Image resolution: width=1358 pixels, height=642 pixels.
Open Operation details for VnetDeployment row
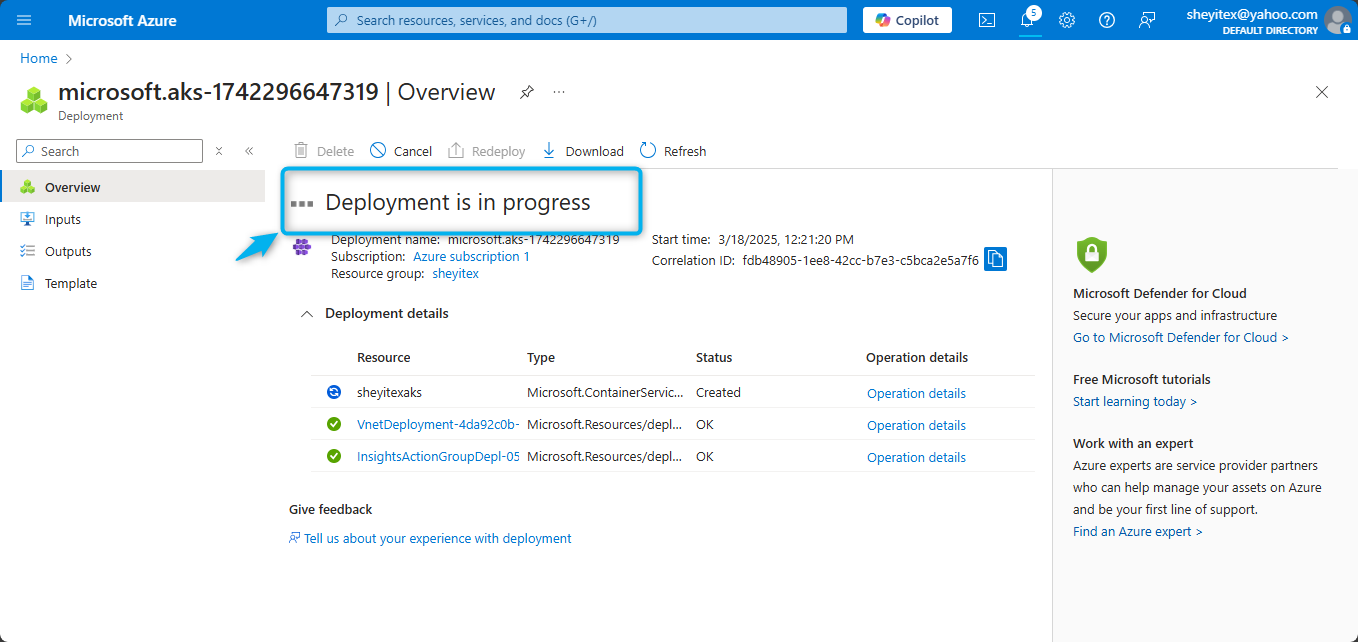tap(916, 425)
